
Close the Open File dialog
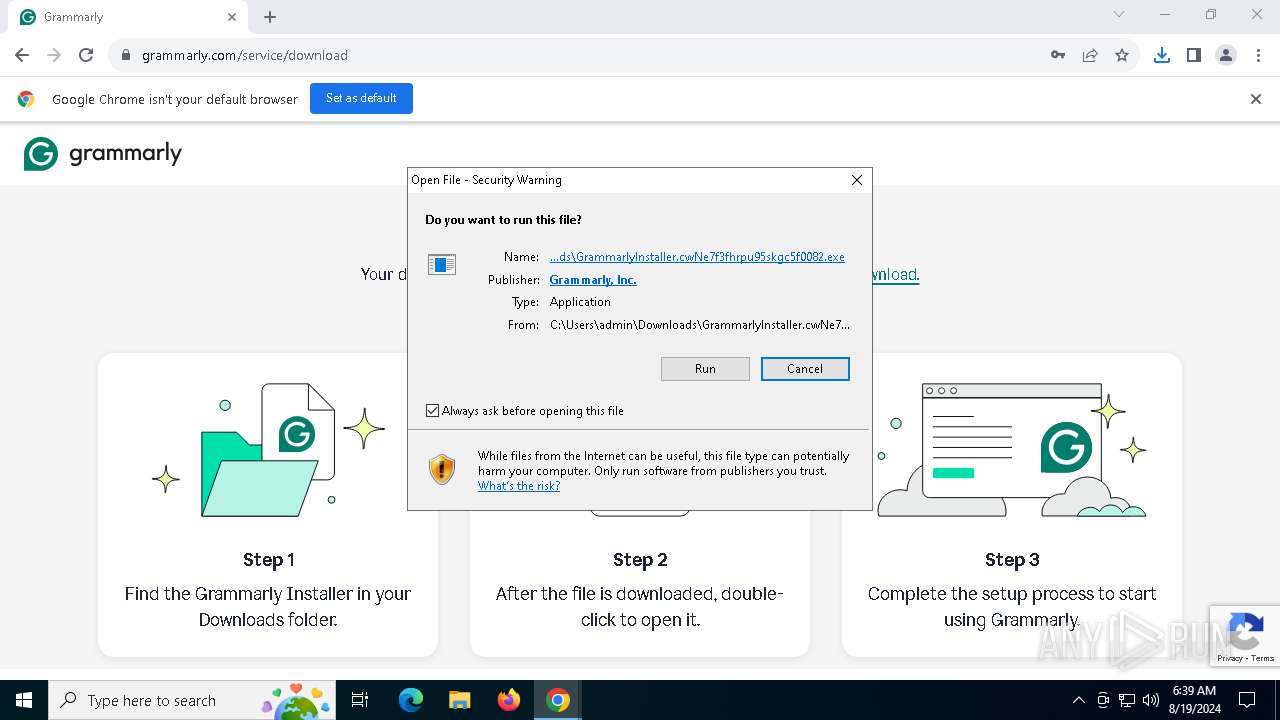coord(856,180)
